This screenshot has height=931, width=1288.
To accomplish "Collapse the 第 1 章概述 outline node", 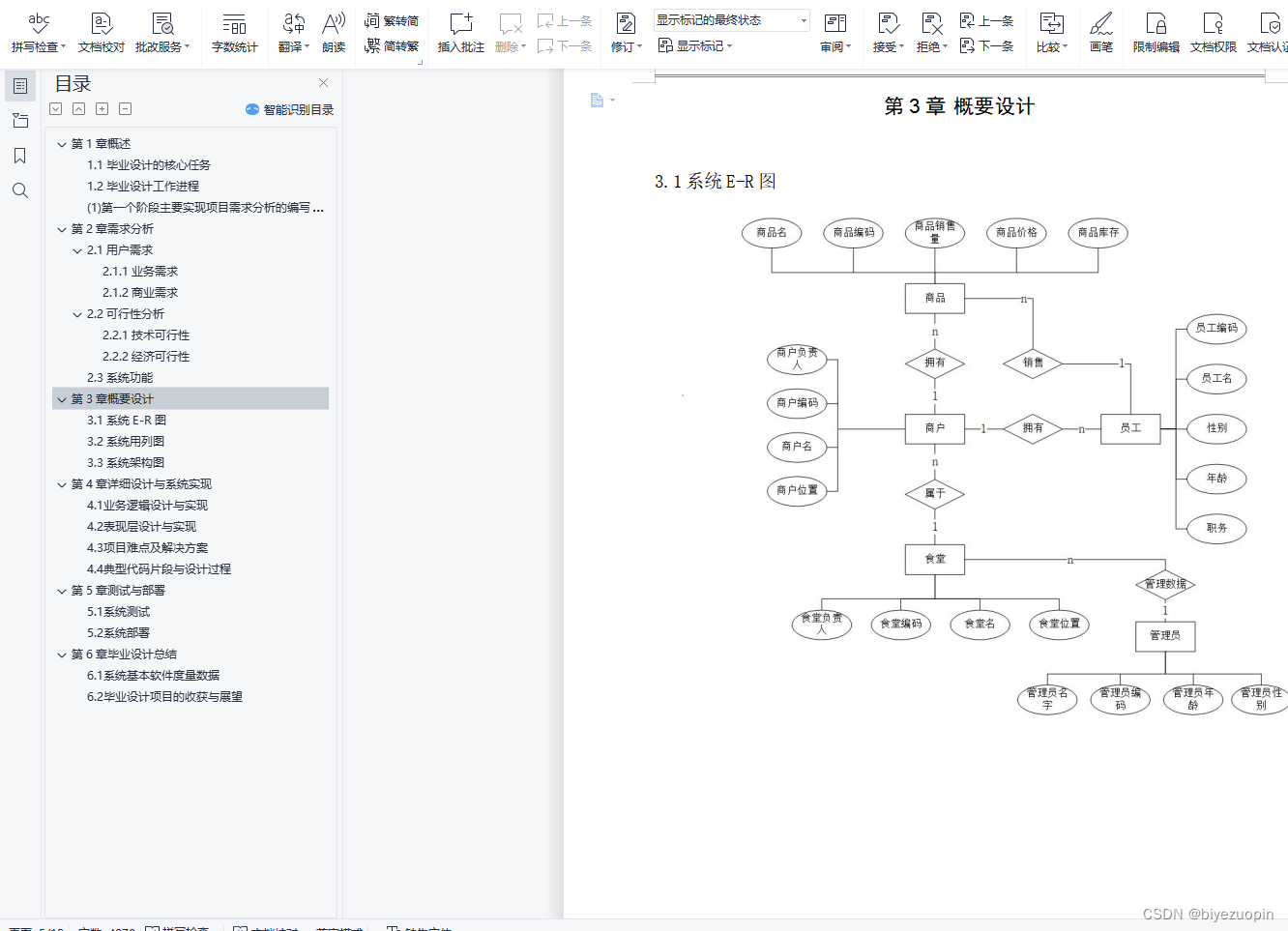I will tap(62, 144).
